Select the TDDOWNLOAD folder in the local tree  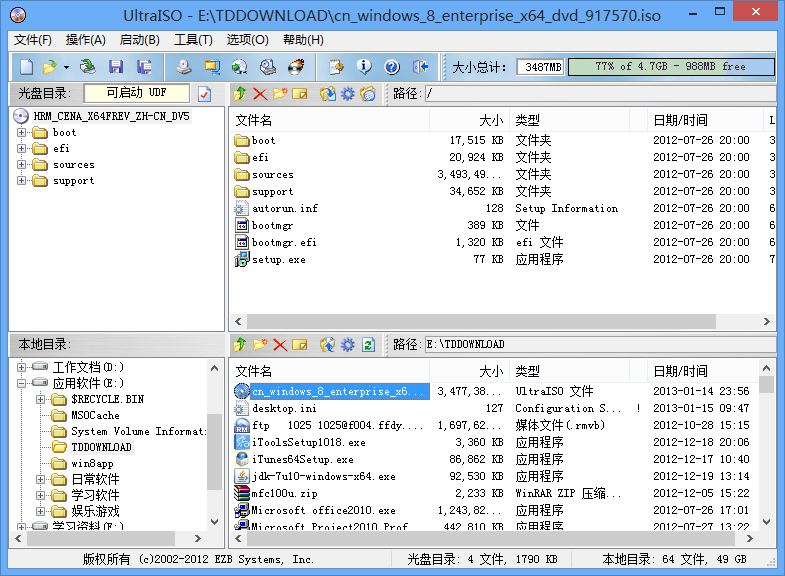101,447
